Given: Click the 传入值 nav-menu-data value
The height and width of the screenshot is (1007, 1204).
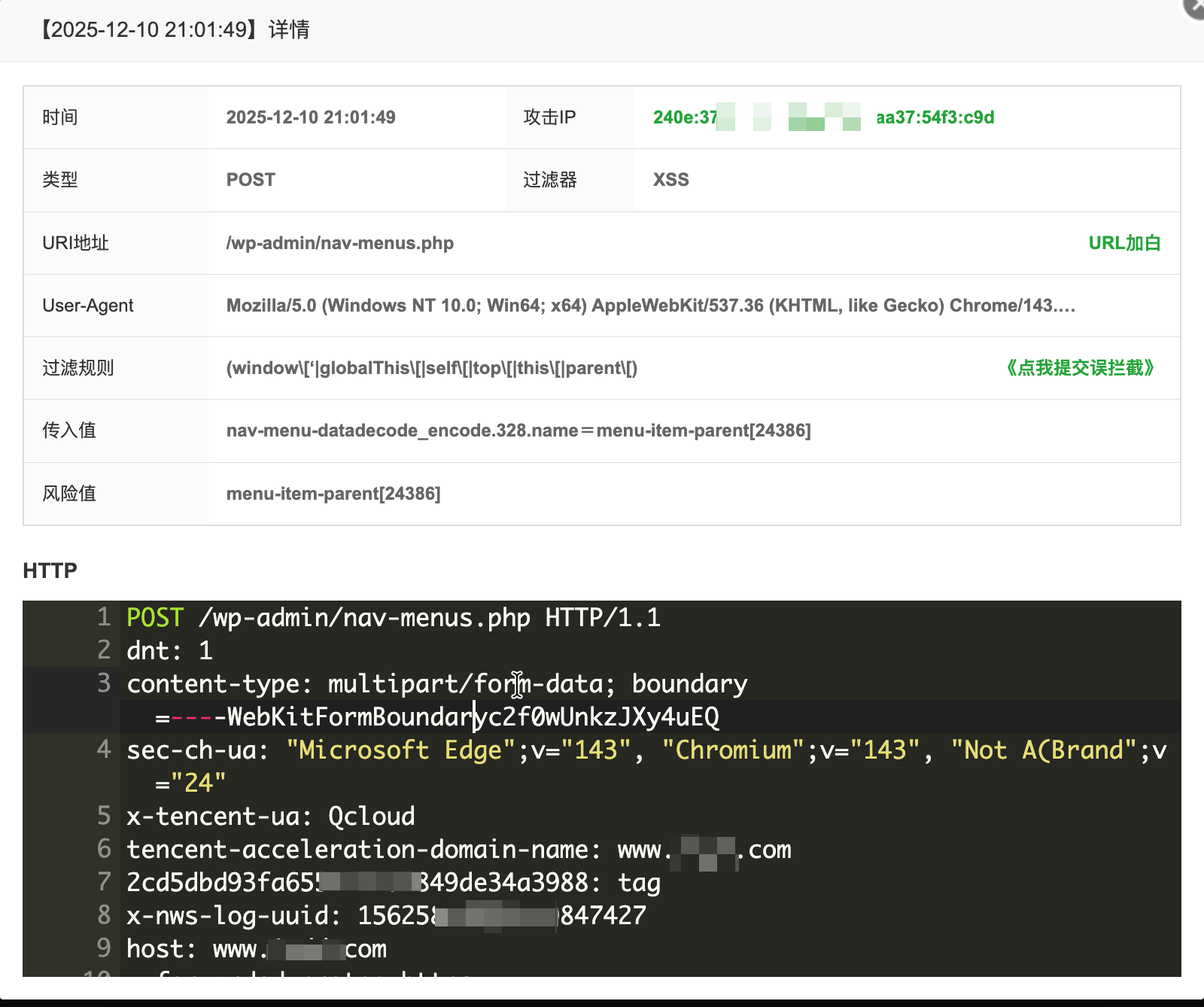Looking at the screenshot, I should [518, 430].
